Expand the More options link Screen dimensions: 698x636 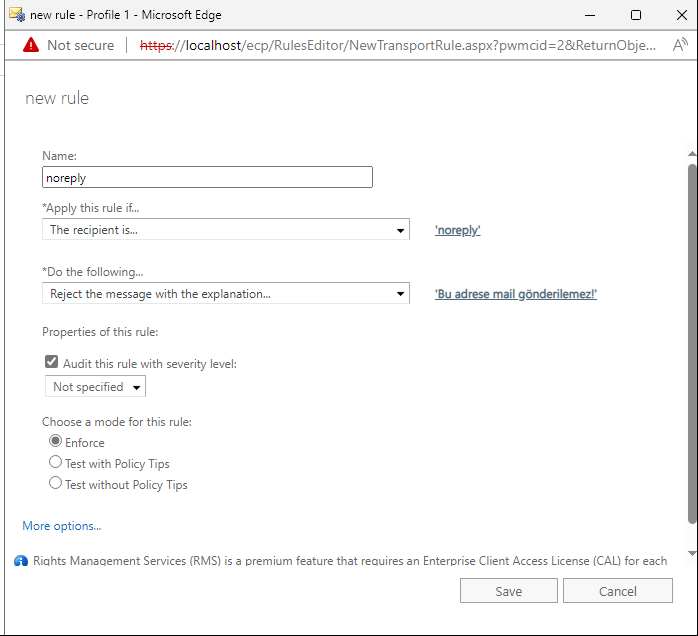click(62, 526)
